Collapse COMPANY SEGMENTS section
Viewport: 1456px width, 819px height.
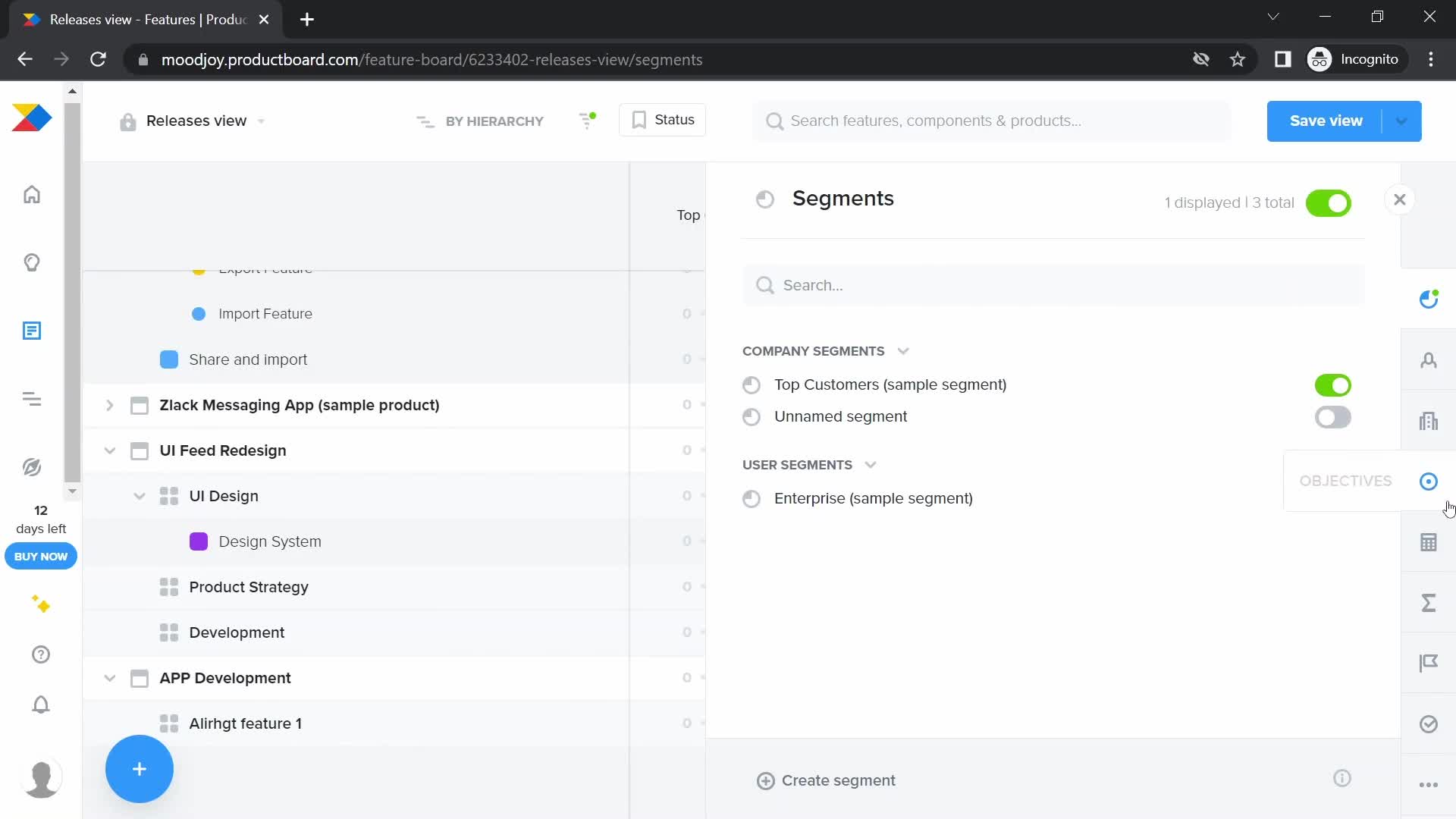(903, 351)
